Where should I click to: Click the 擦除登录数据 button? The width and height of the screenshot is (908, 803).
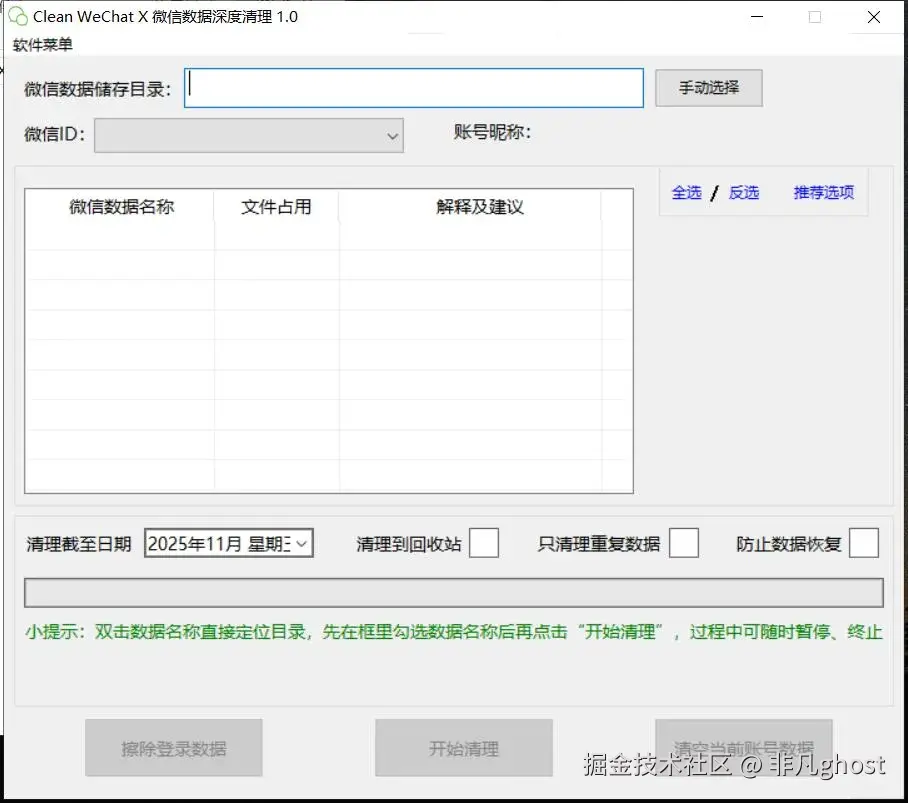click(174, 747)
